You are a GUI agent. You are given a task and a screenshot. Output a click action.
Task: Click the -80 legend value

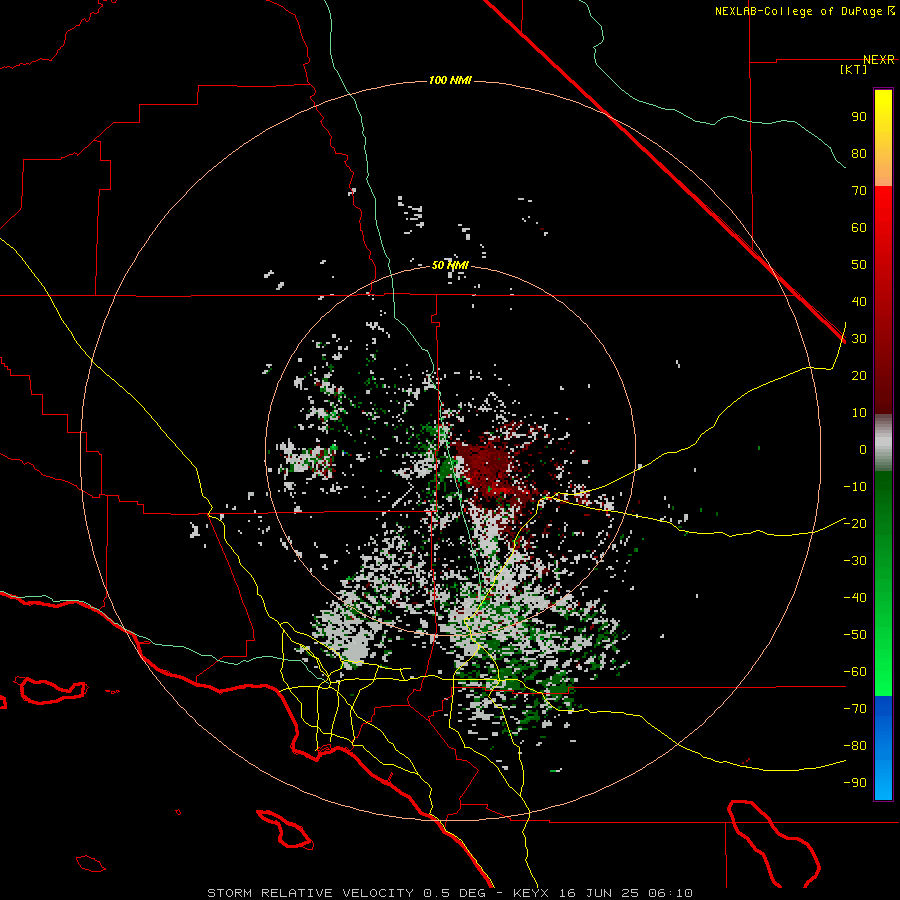tap(855, 746)
